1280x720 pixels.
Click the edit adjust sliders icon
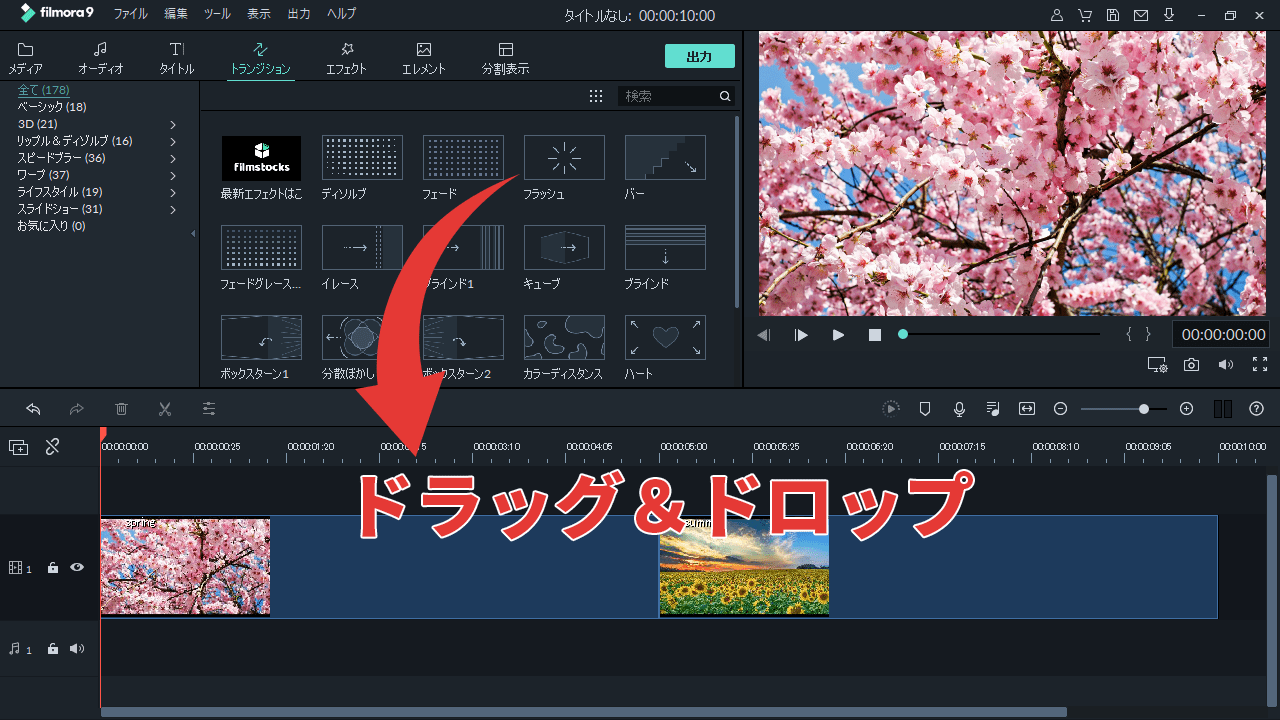click(x=209, y=409)
